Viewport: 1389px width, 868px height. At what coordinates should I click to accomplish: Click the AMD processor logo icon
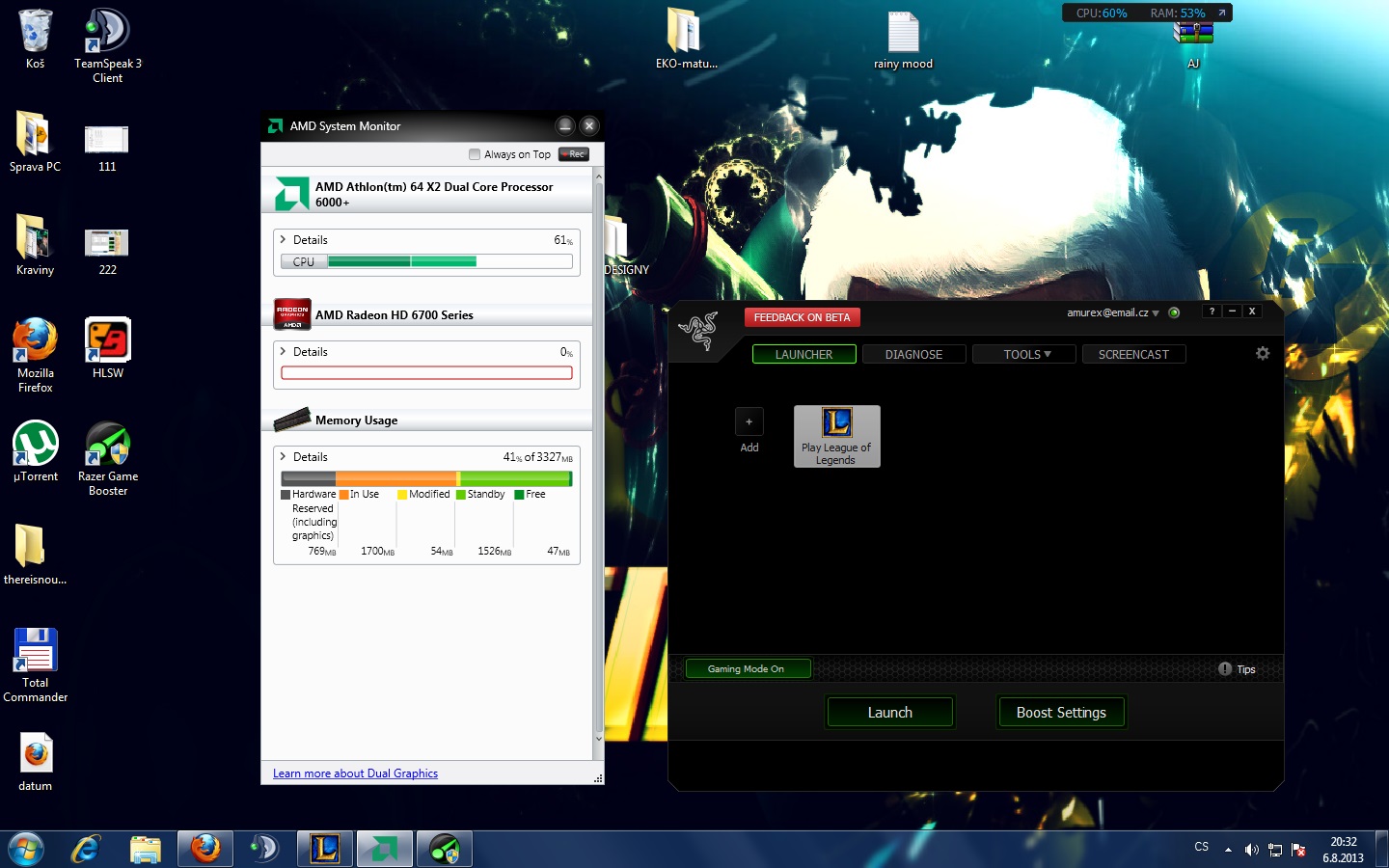pyautogui.click(x=291, y=194)
